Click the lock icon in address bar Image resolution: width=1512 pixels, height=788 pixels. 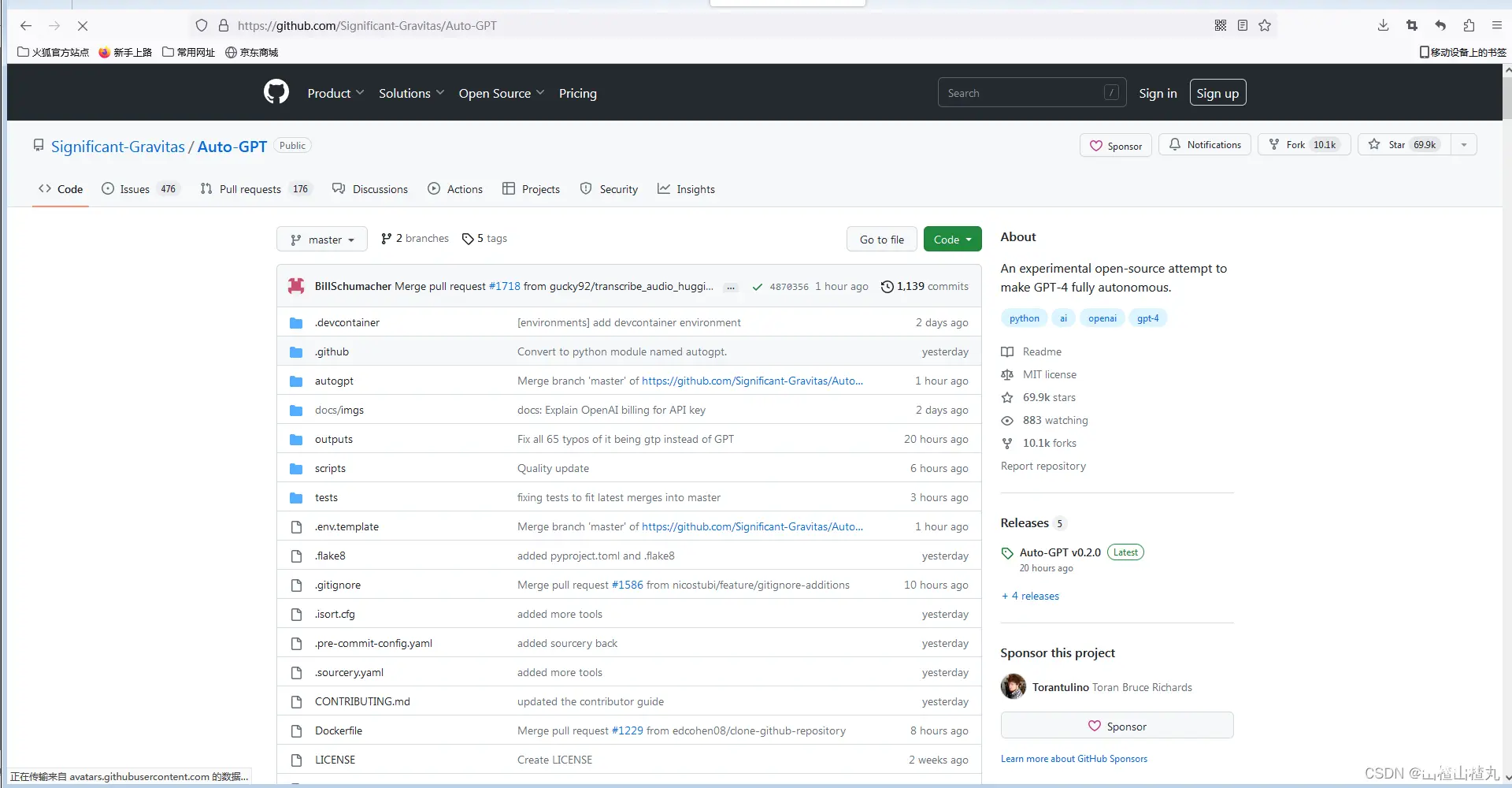click(x=224, y=25)
